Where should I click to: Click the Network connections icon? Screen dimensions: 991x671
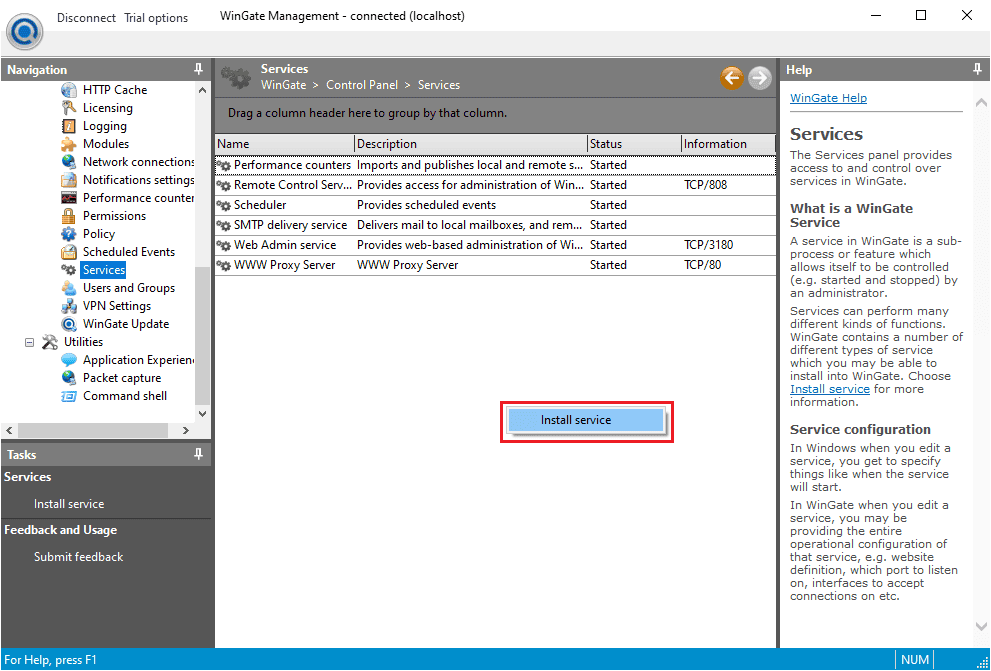(69, 162)
